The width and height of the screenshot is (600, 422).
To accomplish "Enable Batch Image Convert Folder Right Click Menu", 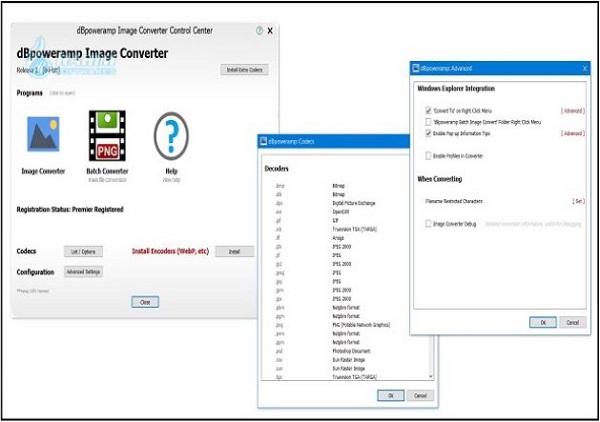I will click(x=428, y=122).
